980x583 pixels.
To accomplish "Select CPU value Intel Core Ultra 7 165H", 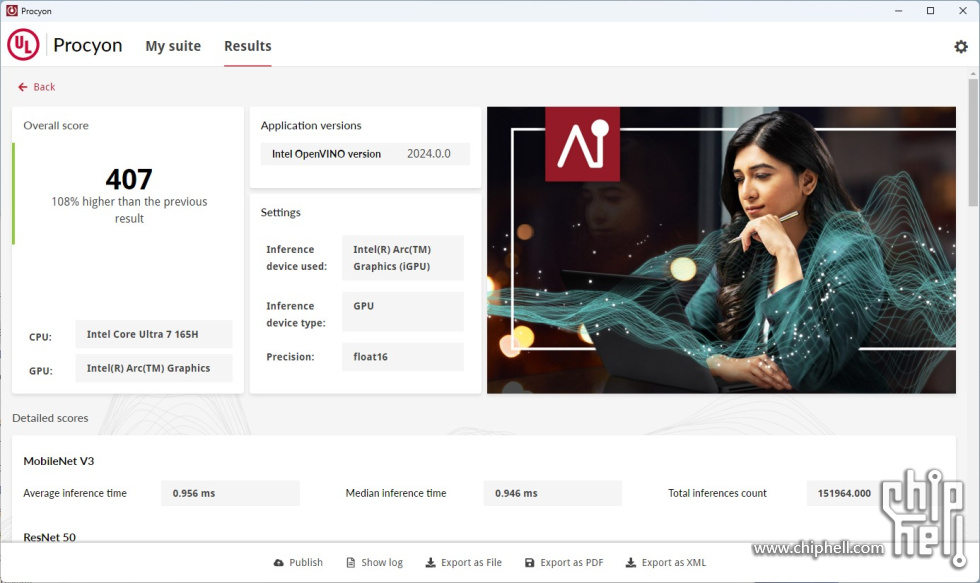I will point(154,334).
